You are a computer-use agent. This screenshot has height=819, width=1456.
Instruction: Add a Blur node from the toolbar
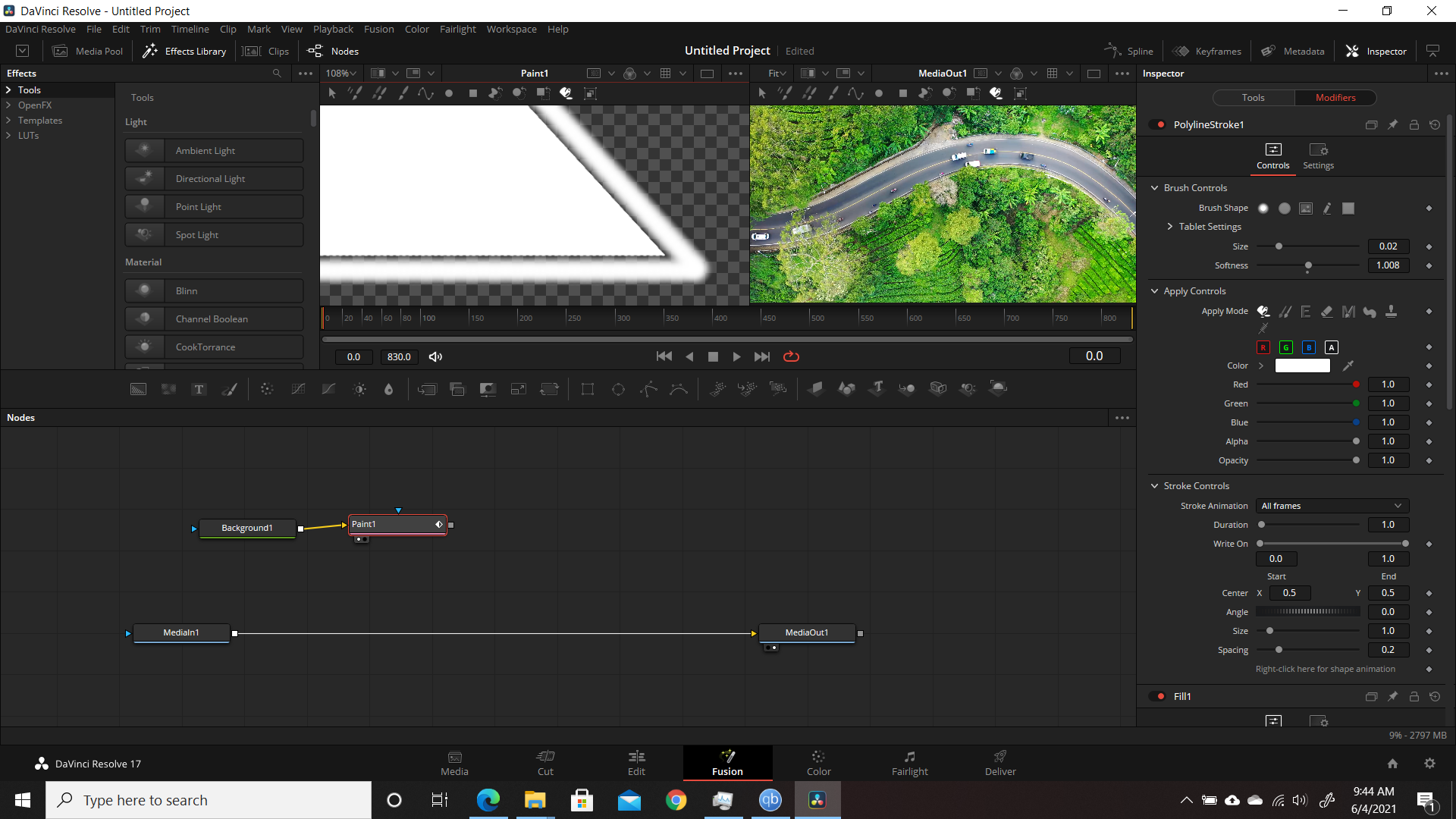(x=389, y=389)
